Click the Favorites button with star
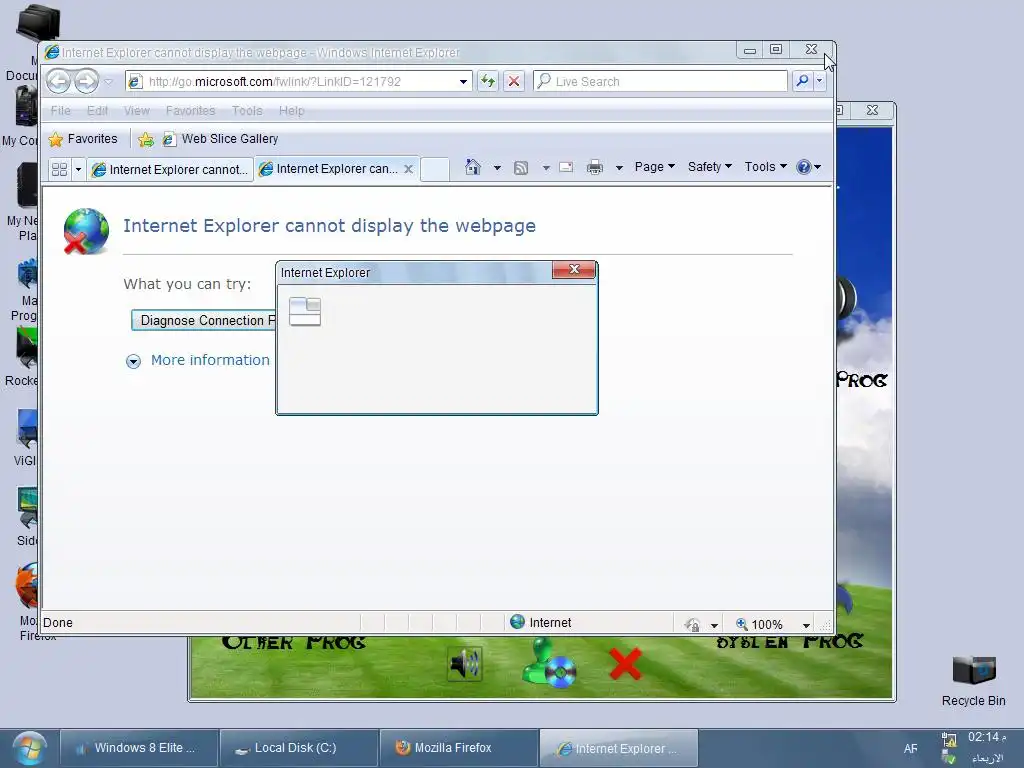This screenshot has width=1024, height=768. click(x=83, y=139)
